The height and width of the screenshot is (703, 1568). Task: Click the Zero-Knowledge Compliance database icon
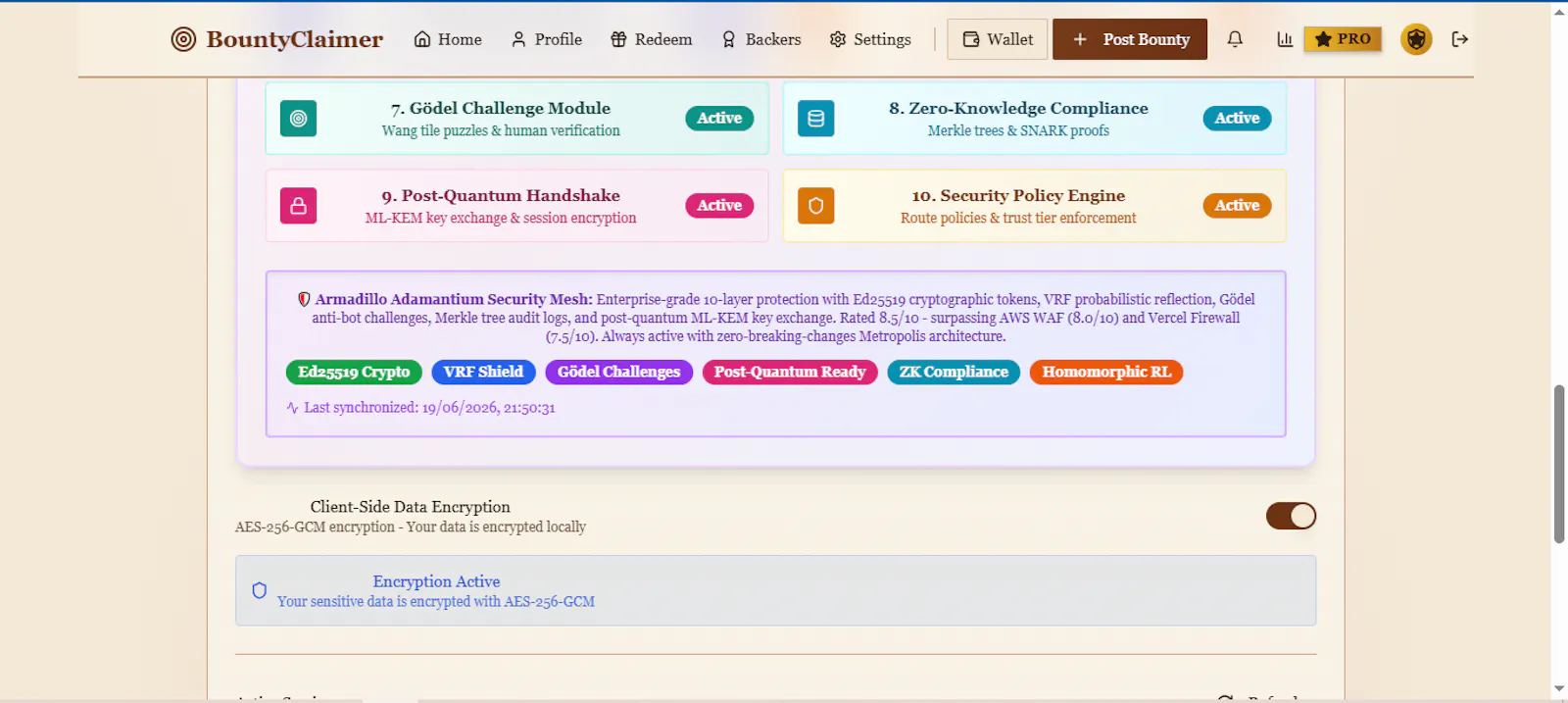click(x=815, y=119)
